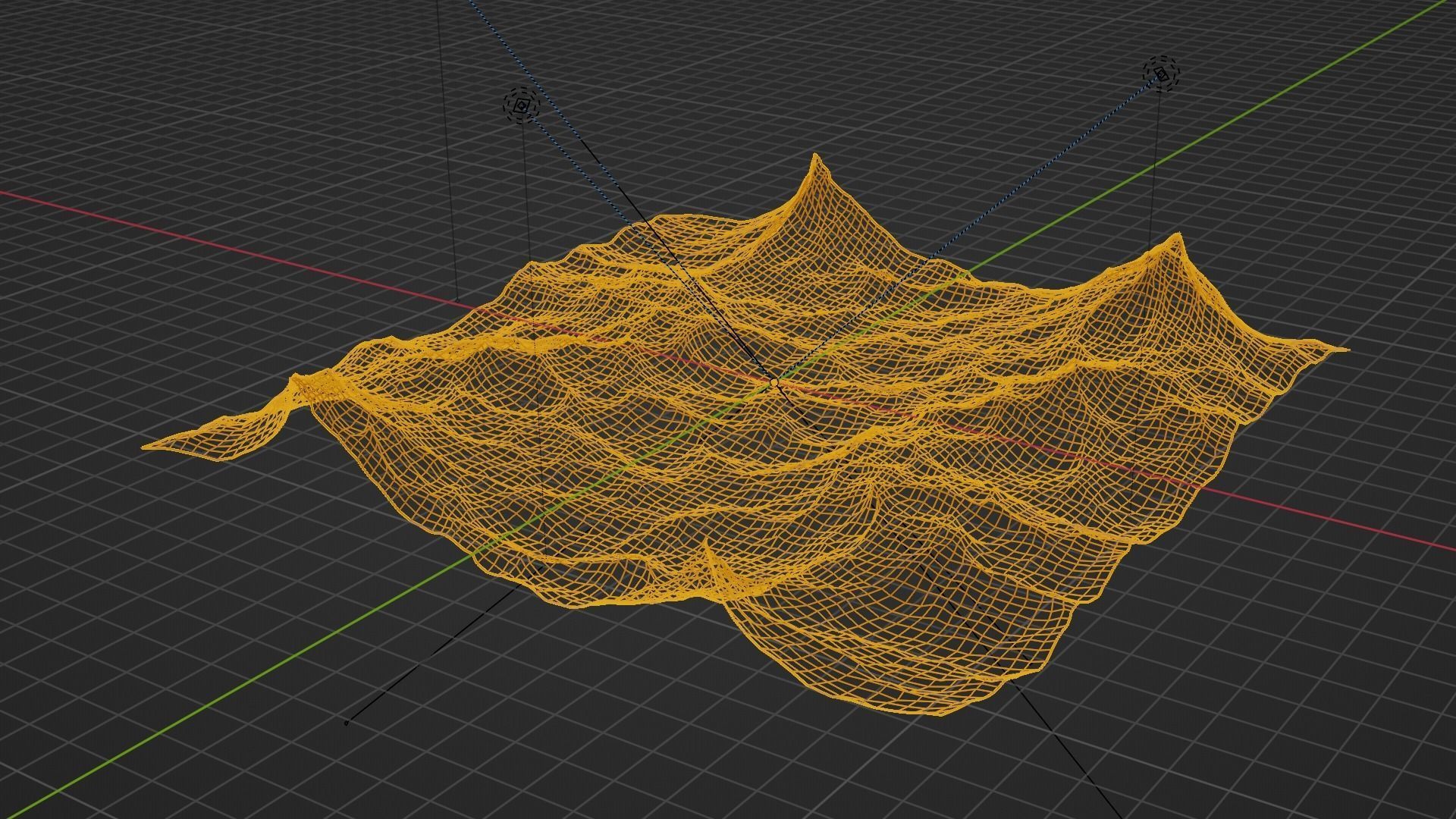The image size is (1456, 819).
Task: Select the left-hand light object icon
Action: [521, 106]
